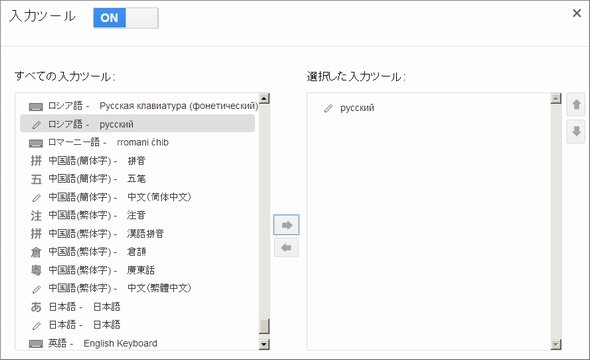The height and width of the screenshot is (360, 590).
Task: Click 倉 icon of Cangjie input
Action: [x=36, y=252]
